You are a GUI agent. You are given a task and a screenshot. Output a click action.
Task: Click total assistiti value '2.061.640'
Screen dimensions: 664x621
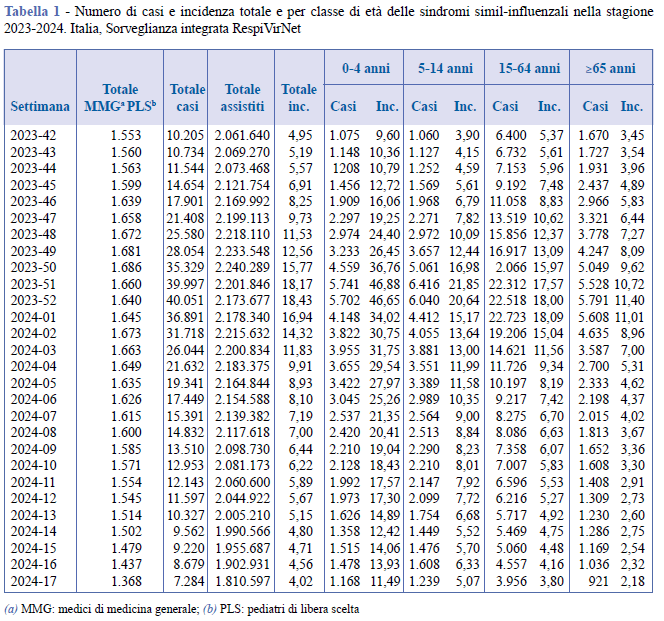(x=242, y=135)
